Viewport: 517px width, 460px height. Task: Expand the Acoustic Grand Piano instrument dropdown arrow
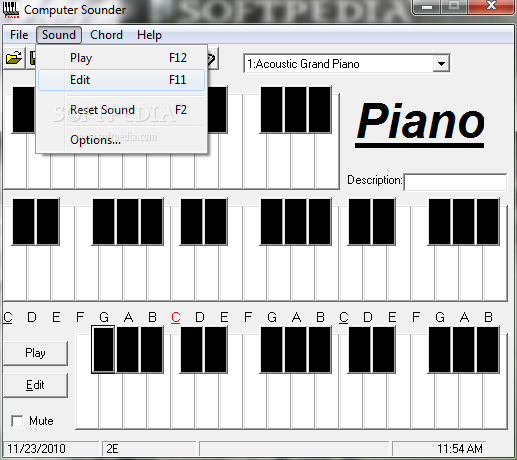(x=441, y=64)
